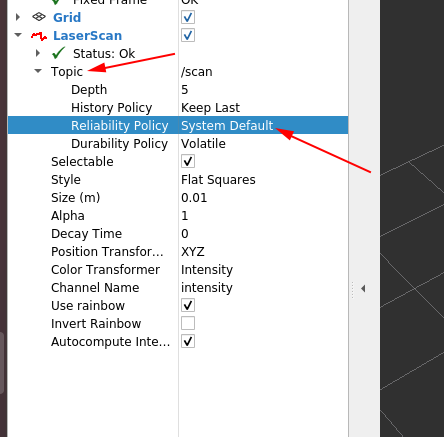Disable the Use rainbow checkbox

(188, 305)
